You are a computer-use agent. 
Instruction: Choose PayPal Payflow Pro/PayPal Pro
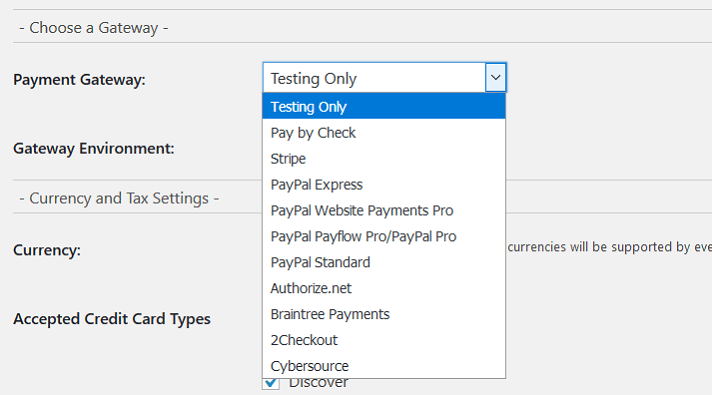[x=384, y=236]
